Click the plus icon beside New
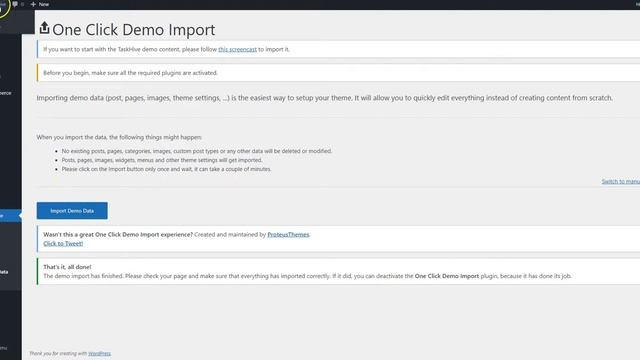The height and width of the screenshot is (360, 640). point(33,4)
